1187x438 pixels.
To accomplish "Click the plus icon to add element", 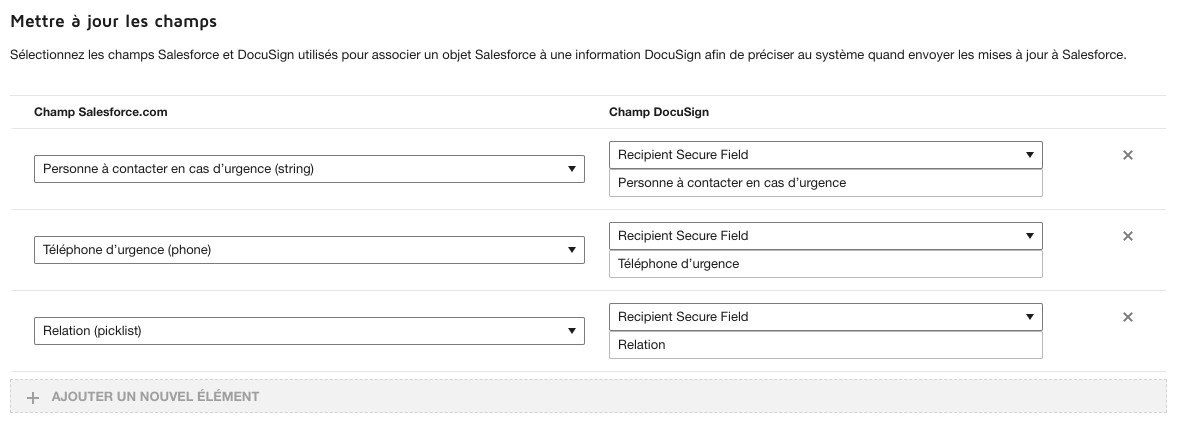I will tap(32, 397).
